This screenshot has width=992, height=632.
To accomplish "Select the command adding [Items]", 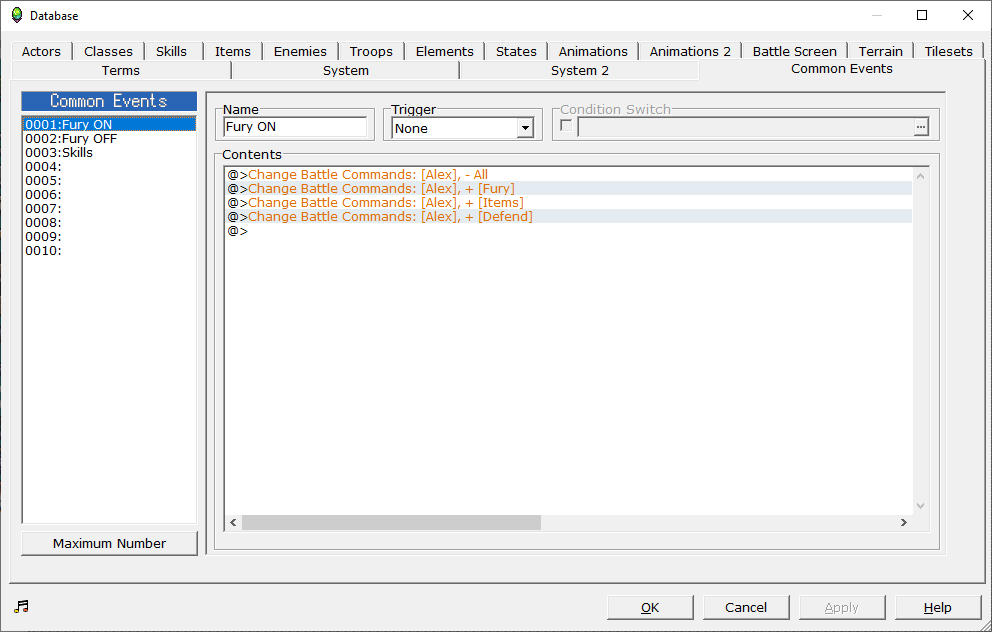I will pos(569,202).
